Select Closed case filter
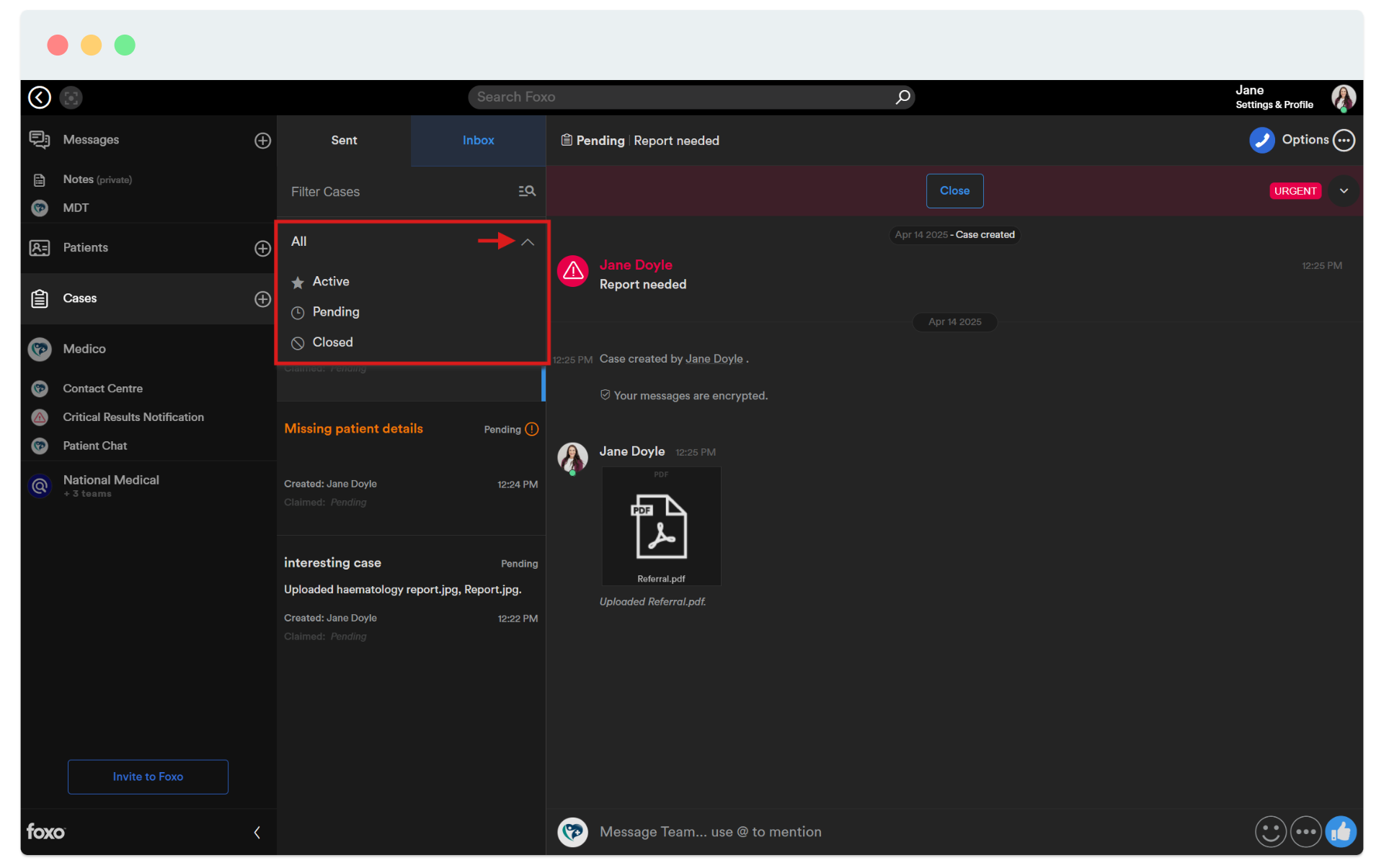The image size is (1384, 868). point(332,342)
